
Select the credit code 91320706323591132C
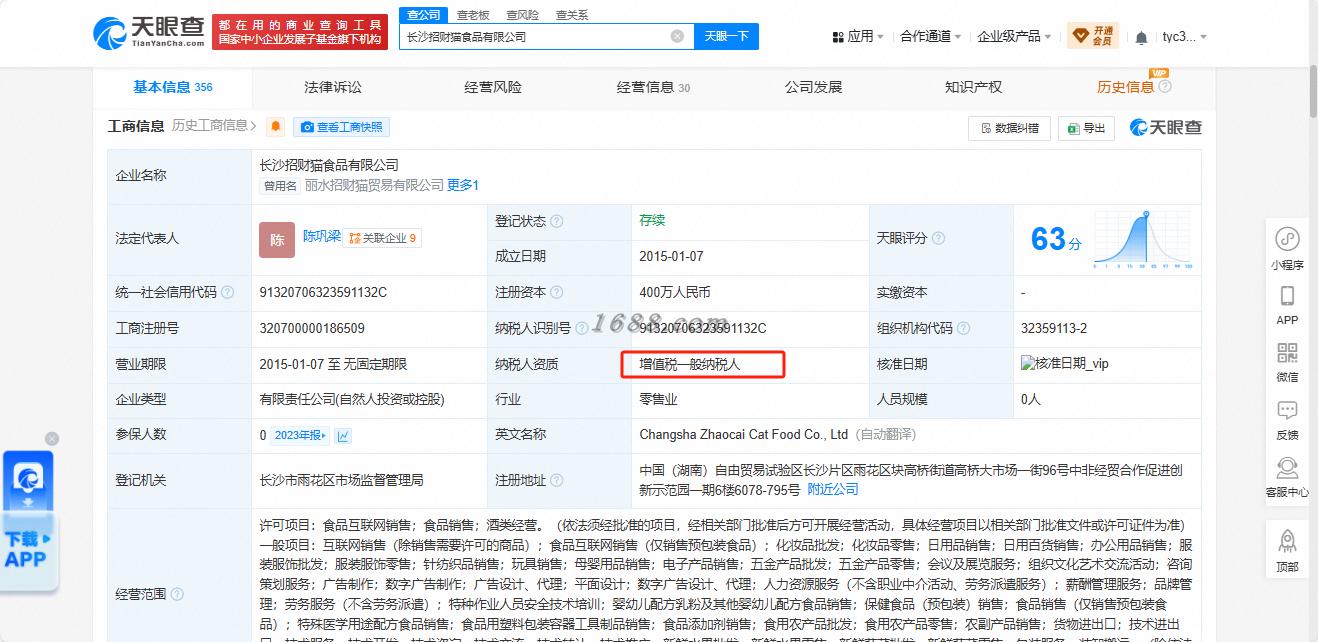pos(323,293)
